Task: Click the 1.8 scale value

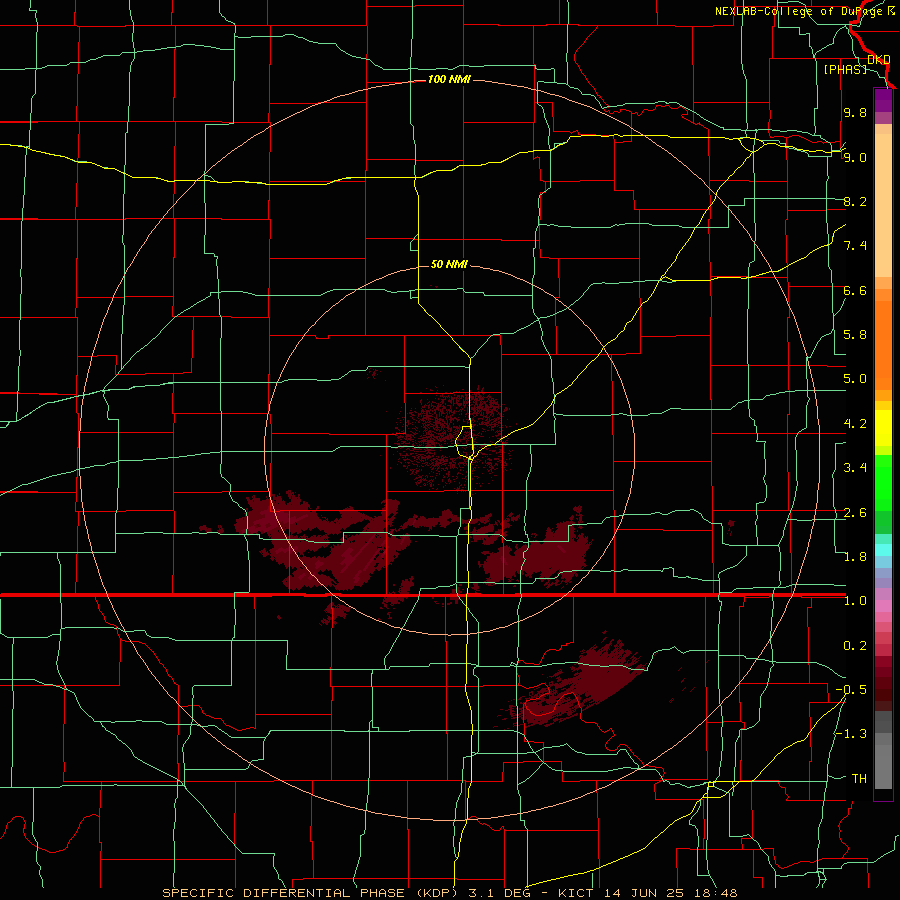Action: [x=855, y=557]
